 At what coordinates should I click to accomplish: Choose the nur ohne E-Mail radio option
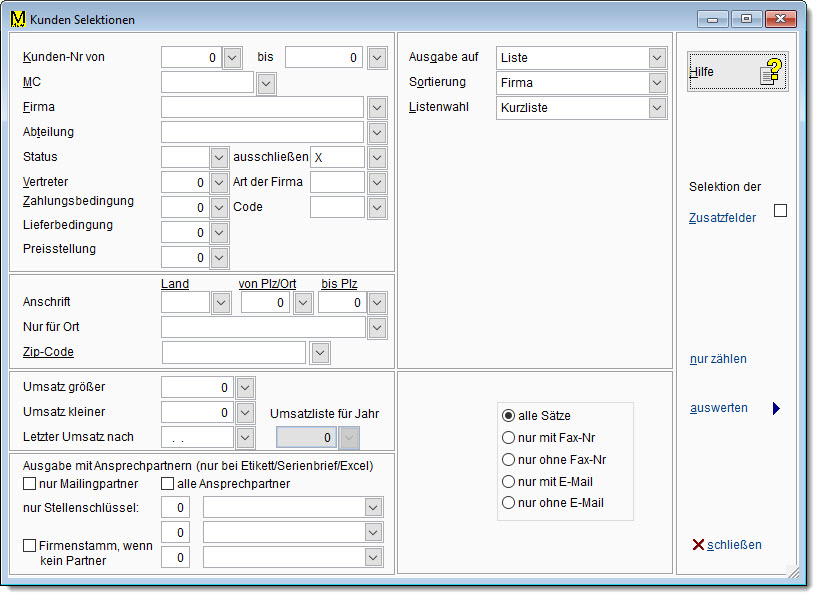[x=508, y=503]
